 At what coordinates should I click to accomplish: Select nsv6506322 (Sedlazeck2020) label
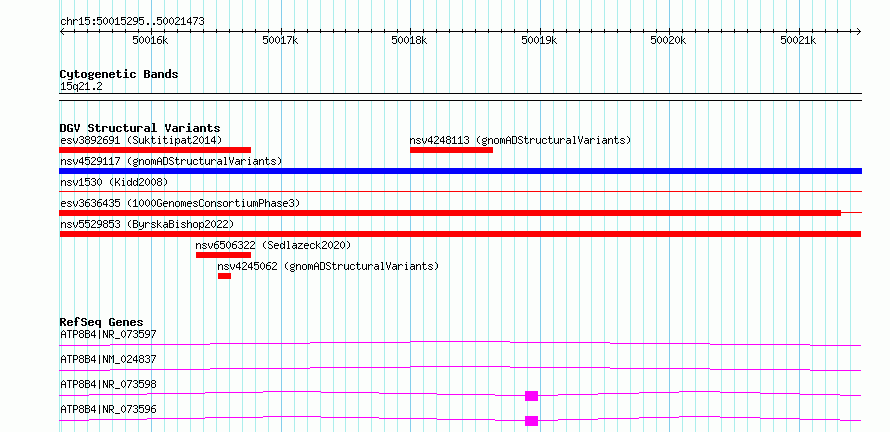(x=274, y=245)
